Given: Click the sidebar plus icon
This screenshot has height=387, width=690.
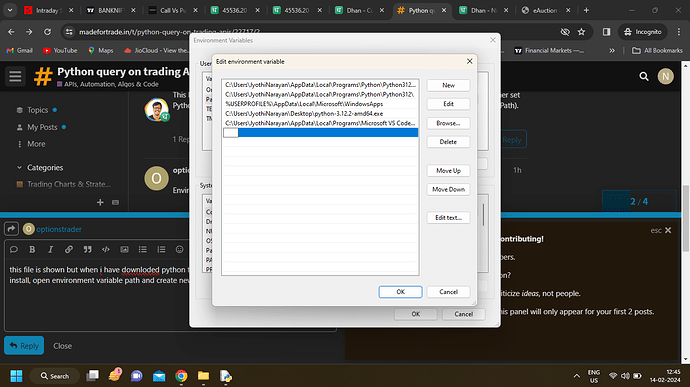Looking at the screenshot, I should (100, 203).
